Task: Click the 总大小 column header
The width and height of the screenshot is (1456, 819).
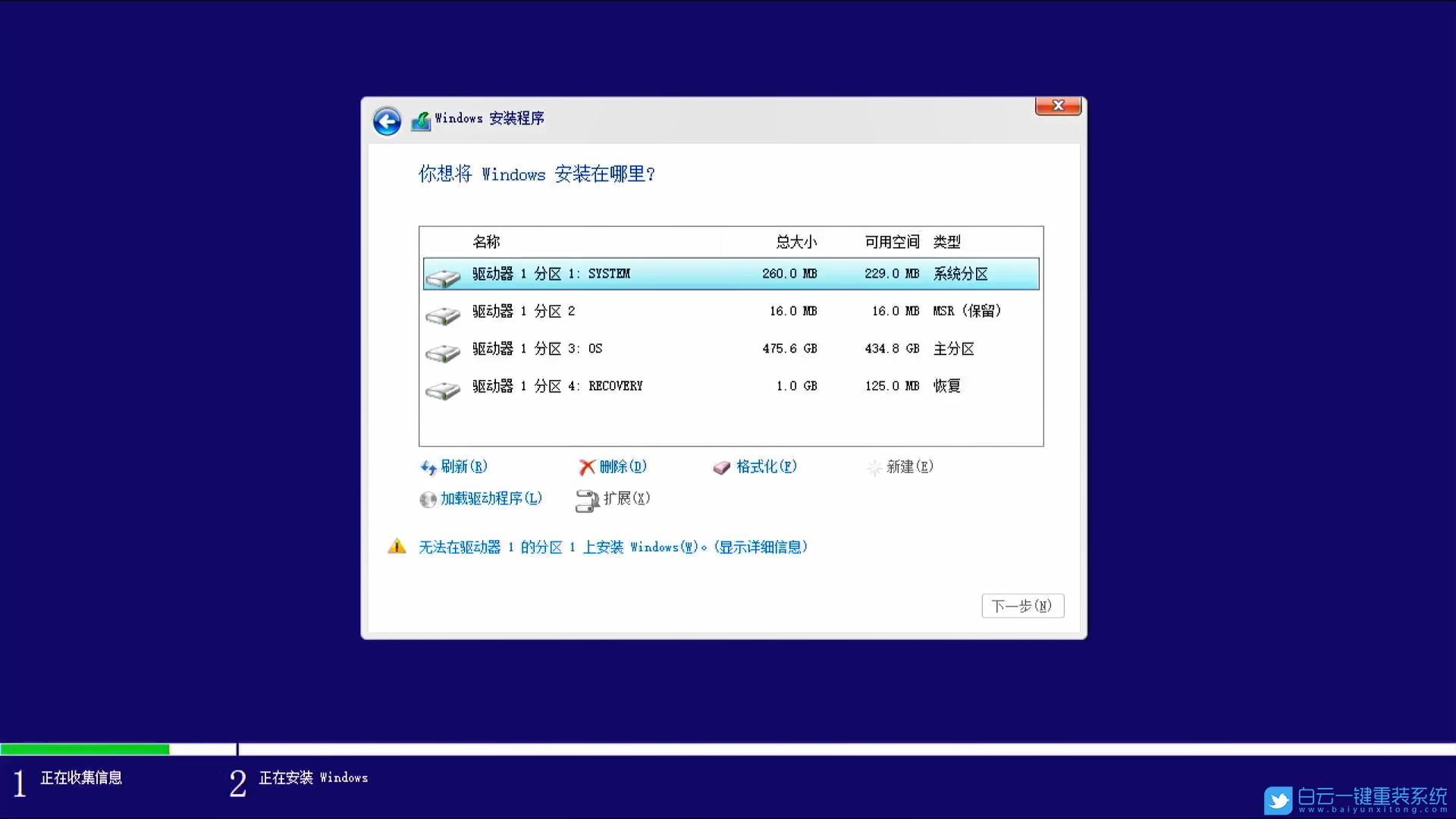Action: [x=796, y=242]
